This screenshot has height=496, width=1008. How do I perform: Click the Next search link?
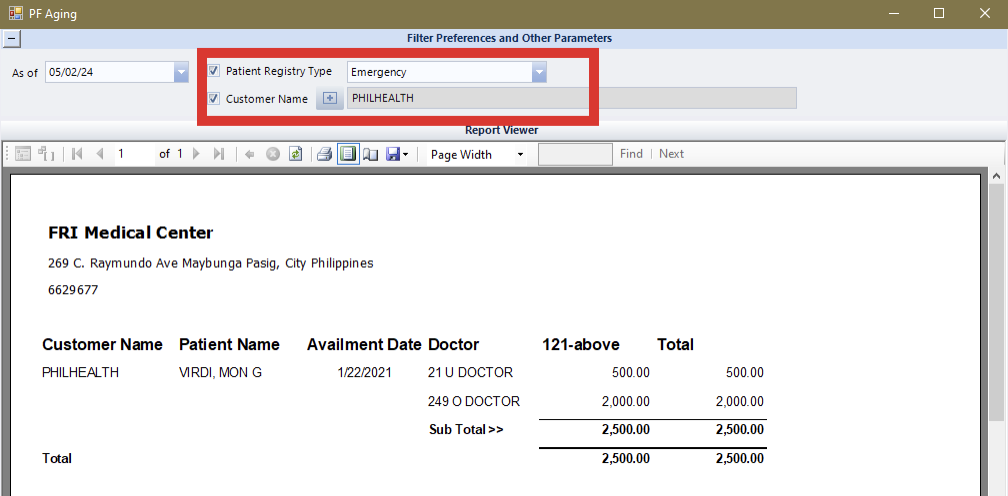(x=671, y=154)
